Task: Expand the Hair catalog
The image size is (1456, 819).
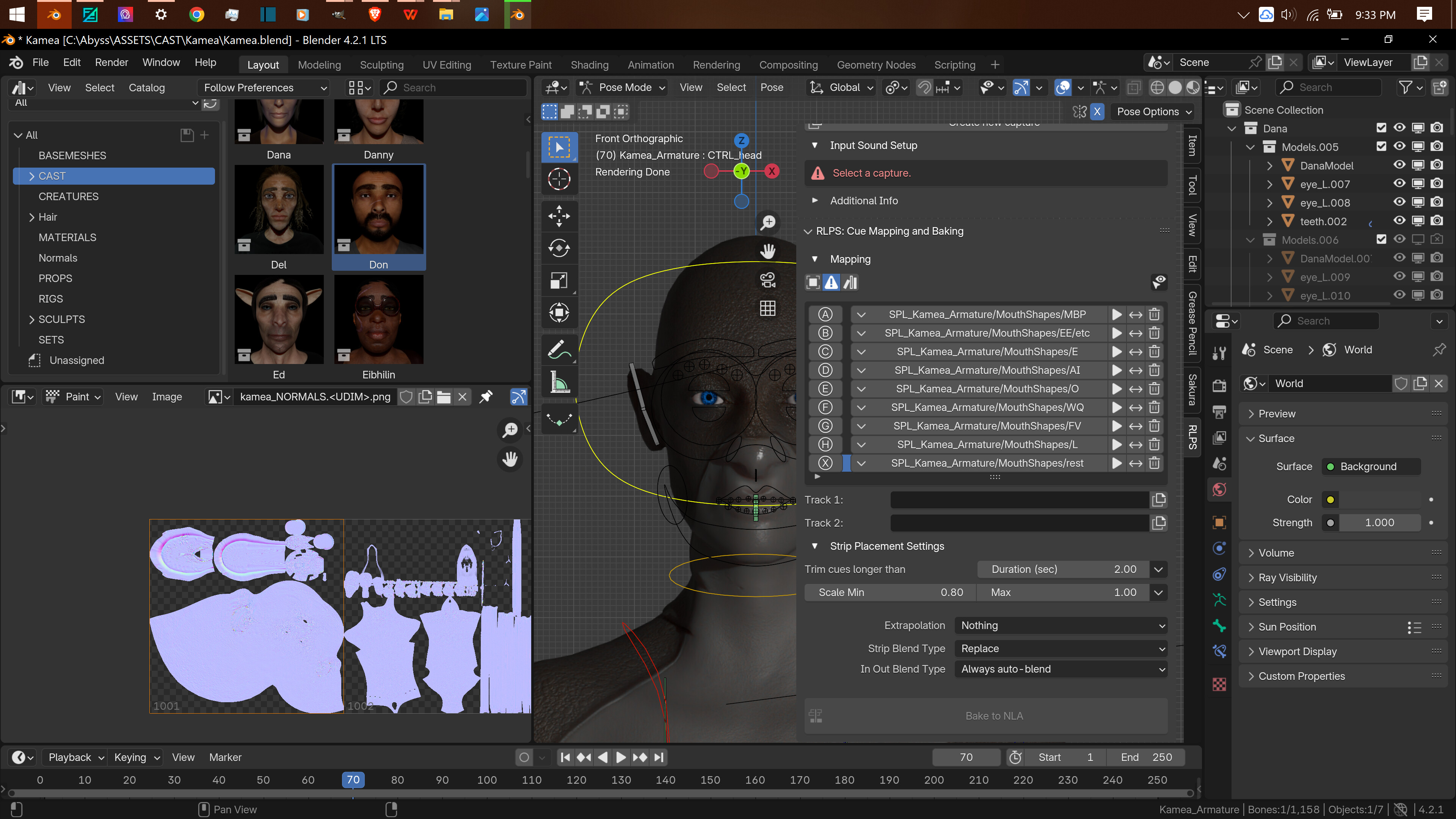Action: 31,217
